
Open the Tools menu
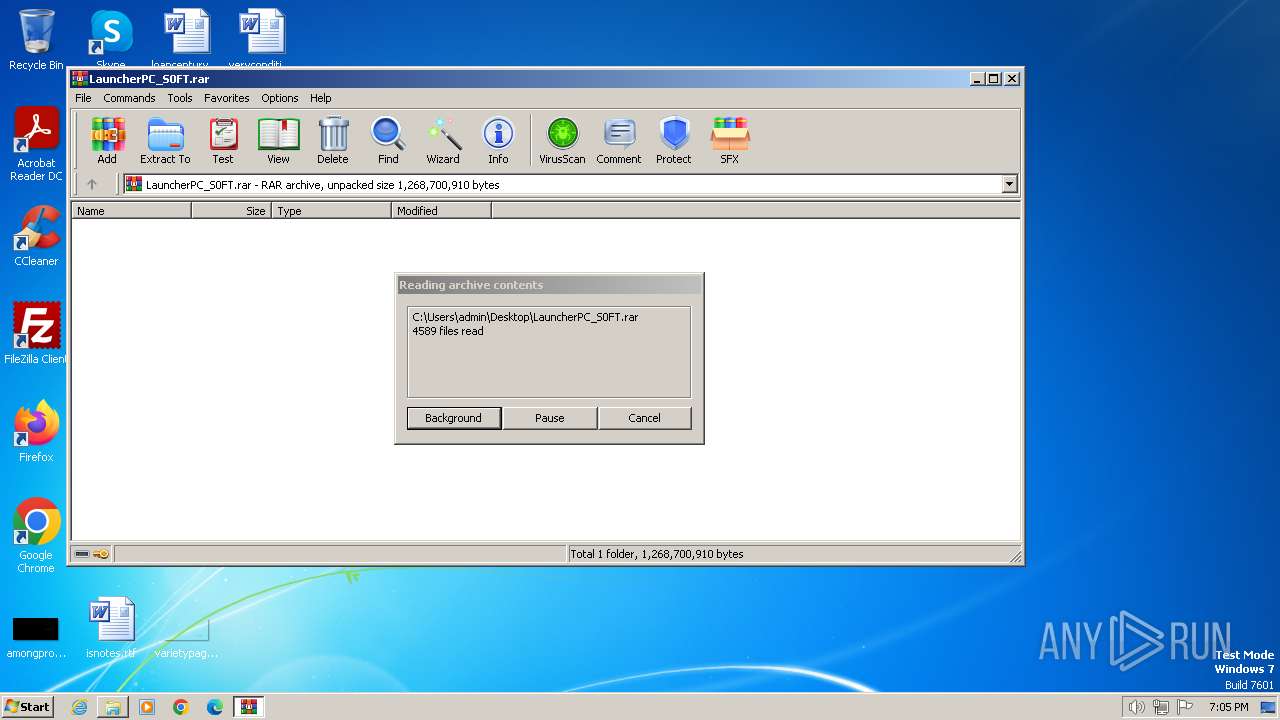click(x=180, y=98)
